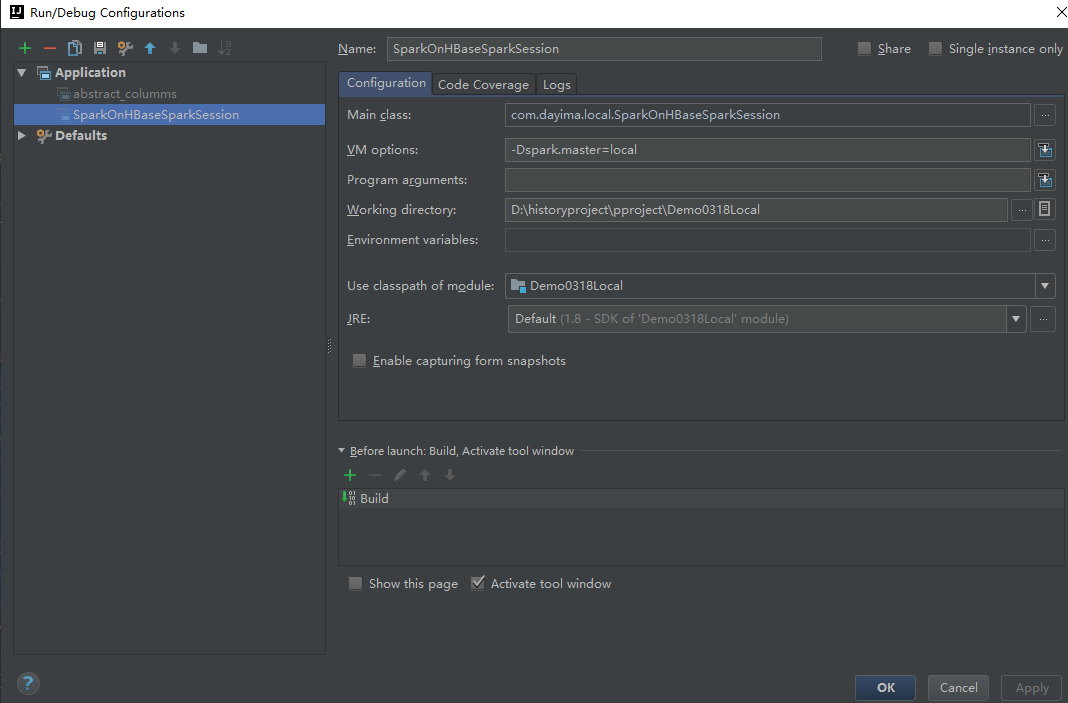Insert path variable for Working directory

point(1044,209)
